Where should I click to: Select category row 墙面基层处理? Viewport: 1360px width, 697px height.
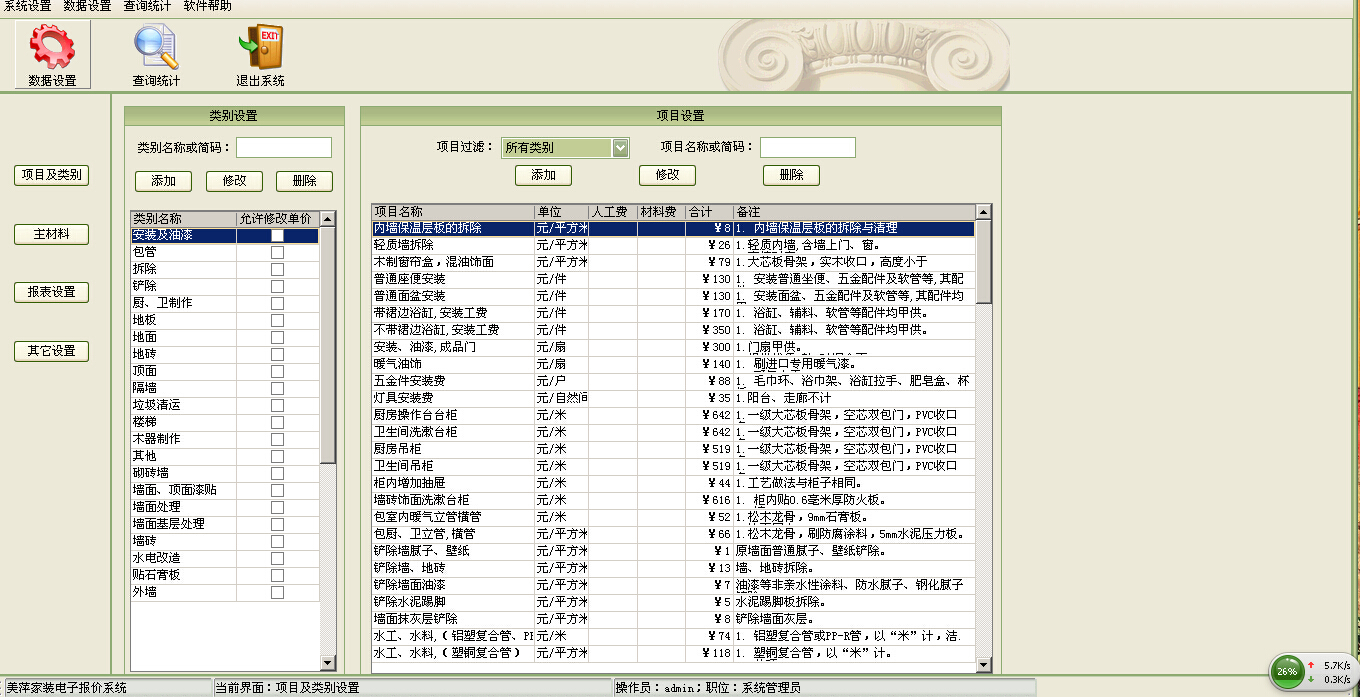point(225,525)
